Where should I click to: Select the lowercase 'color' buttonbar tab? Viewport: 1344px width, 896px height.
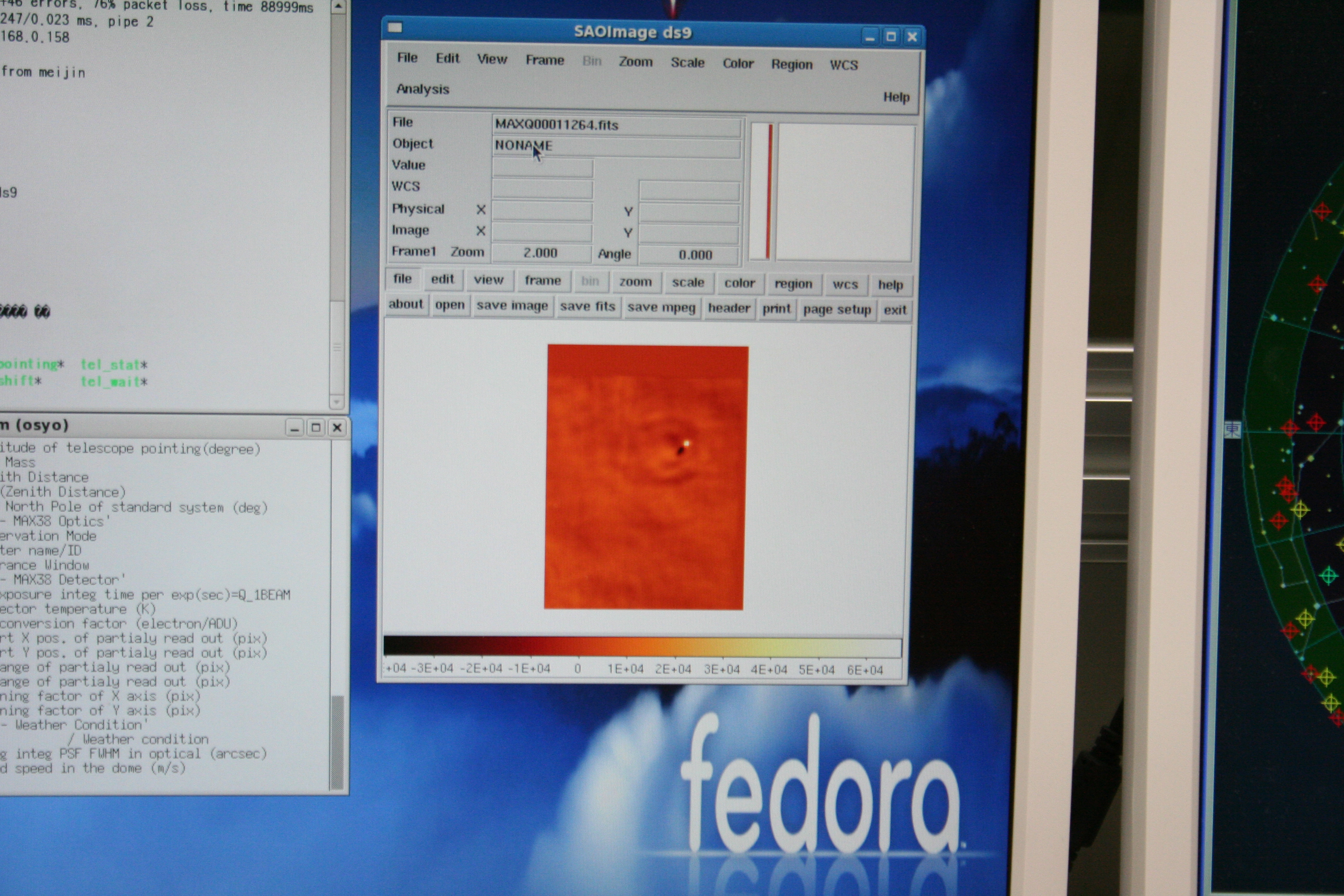click(x=739, y=283)
